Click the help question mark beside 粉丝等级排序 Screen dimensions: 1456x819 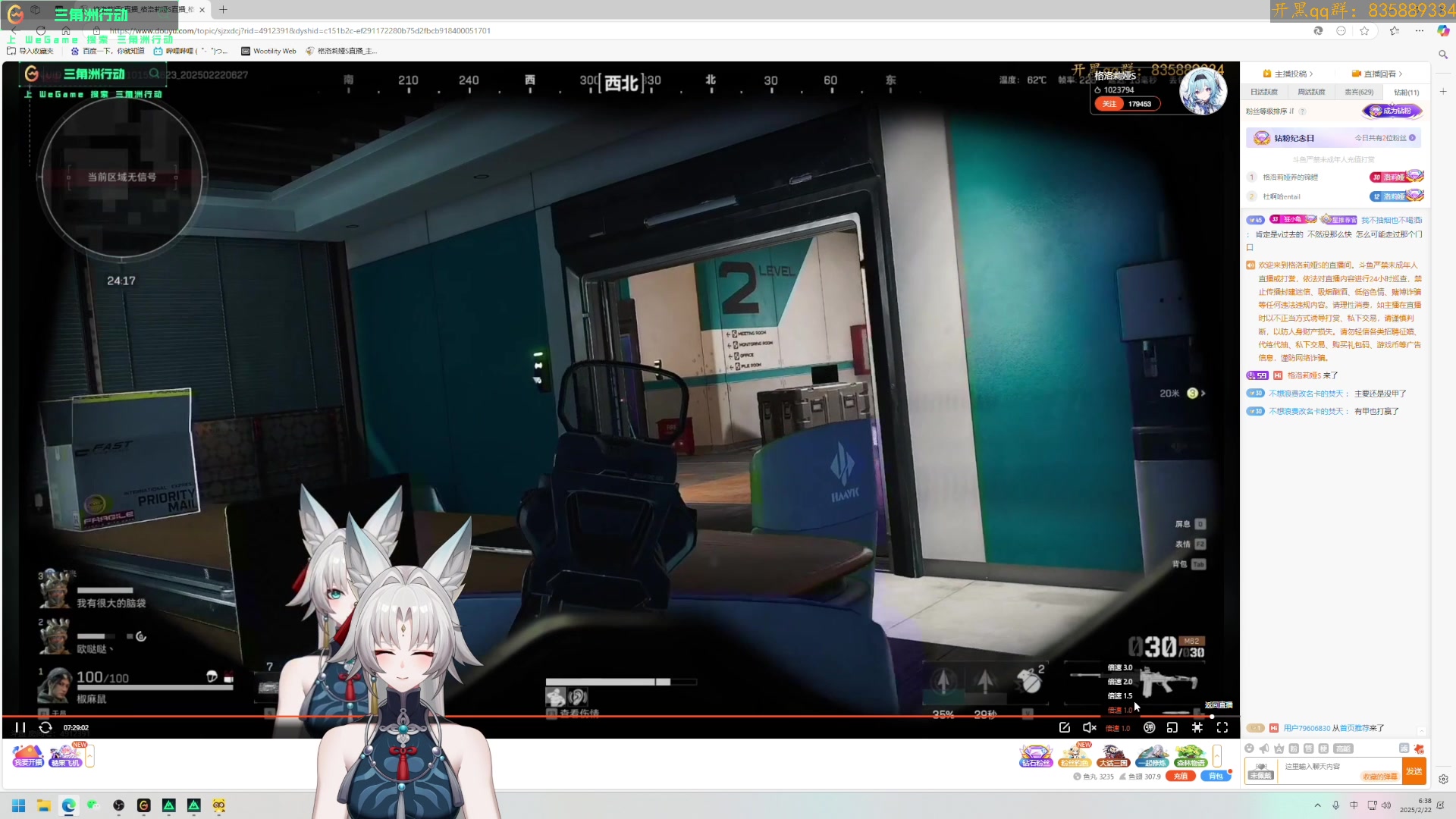click(x=1302, y=111)
